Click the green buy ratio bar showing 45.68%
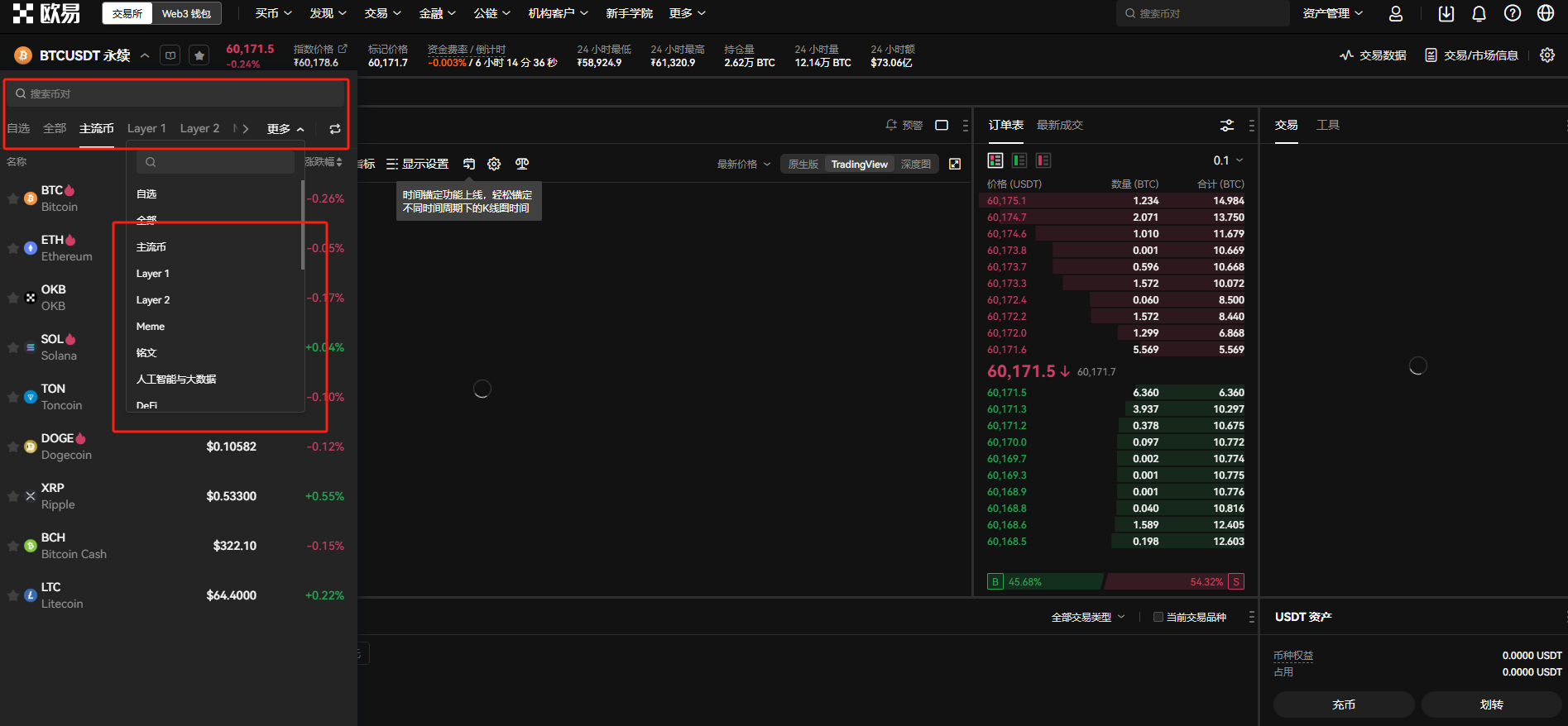Image resolution: width=1568 pixels, height=726 pixels. (x=1046, y=581)
